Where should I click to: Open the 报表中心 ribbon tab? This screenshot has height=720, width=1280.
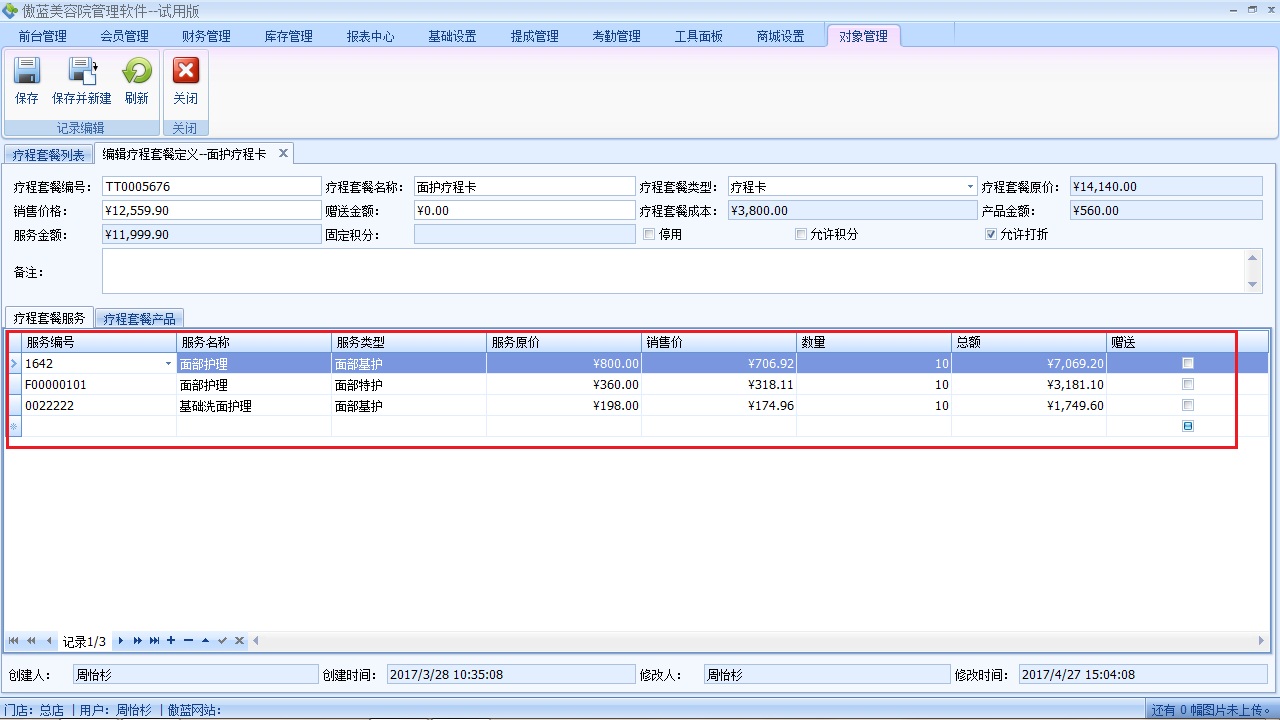[x=370, y=36]
